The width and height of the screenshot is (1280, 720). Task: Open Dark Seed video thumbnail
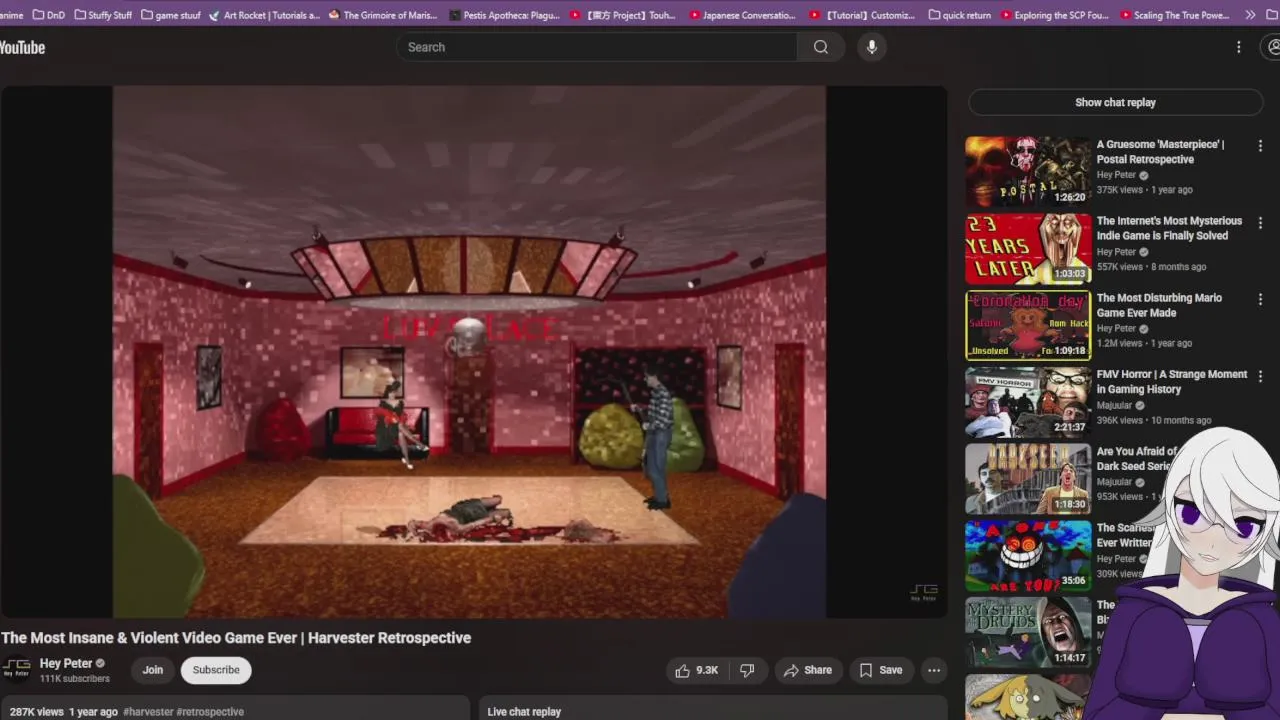point(1028,479)
